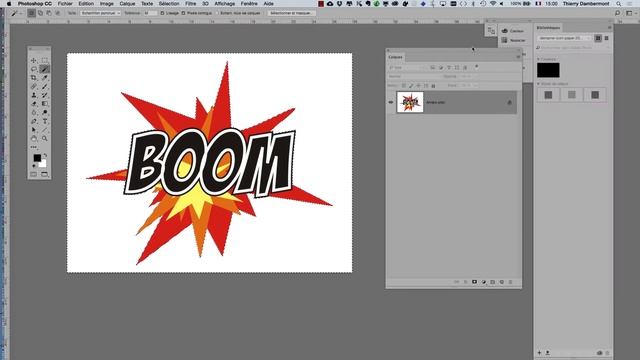640x360 pixels.
Task: Switch Bibliothèques to grid view
Action: [x=598, y=38]
